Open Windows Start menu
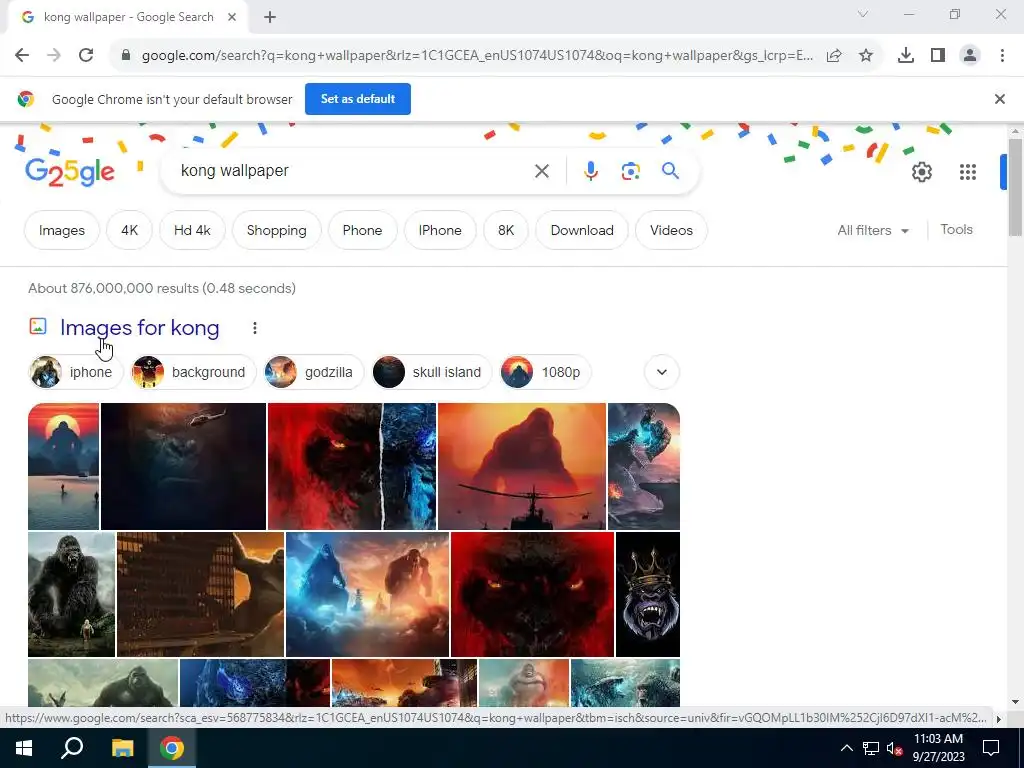The width and height of the screenshot is (1024, 768). (24, 748)
